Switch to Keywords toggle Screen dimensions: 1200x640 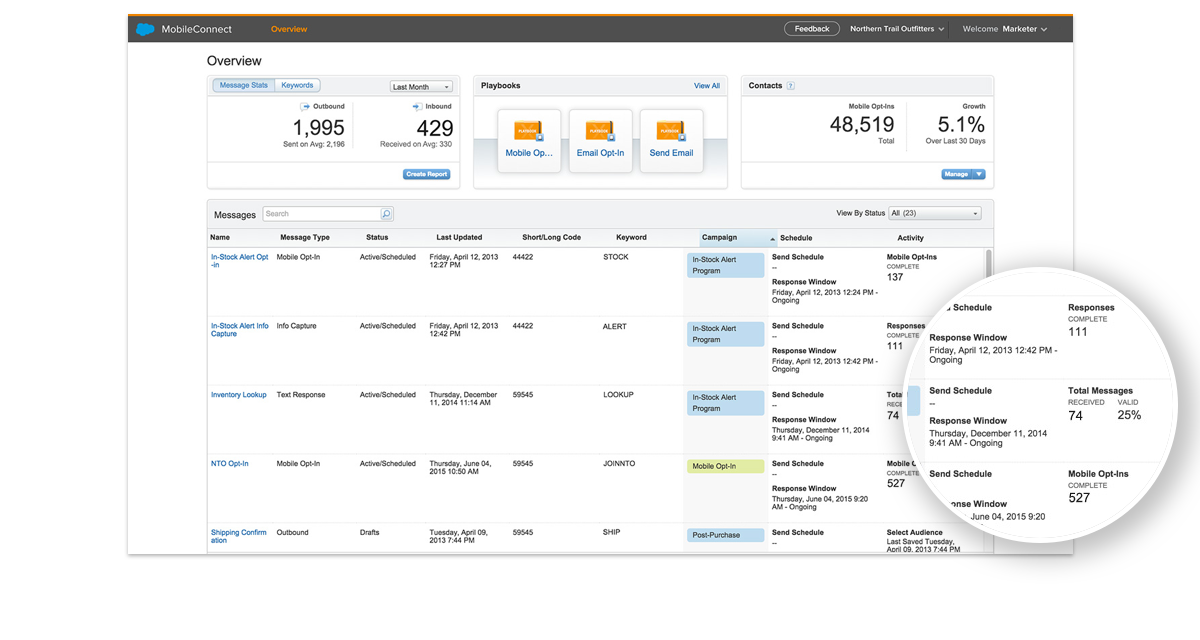297,86
